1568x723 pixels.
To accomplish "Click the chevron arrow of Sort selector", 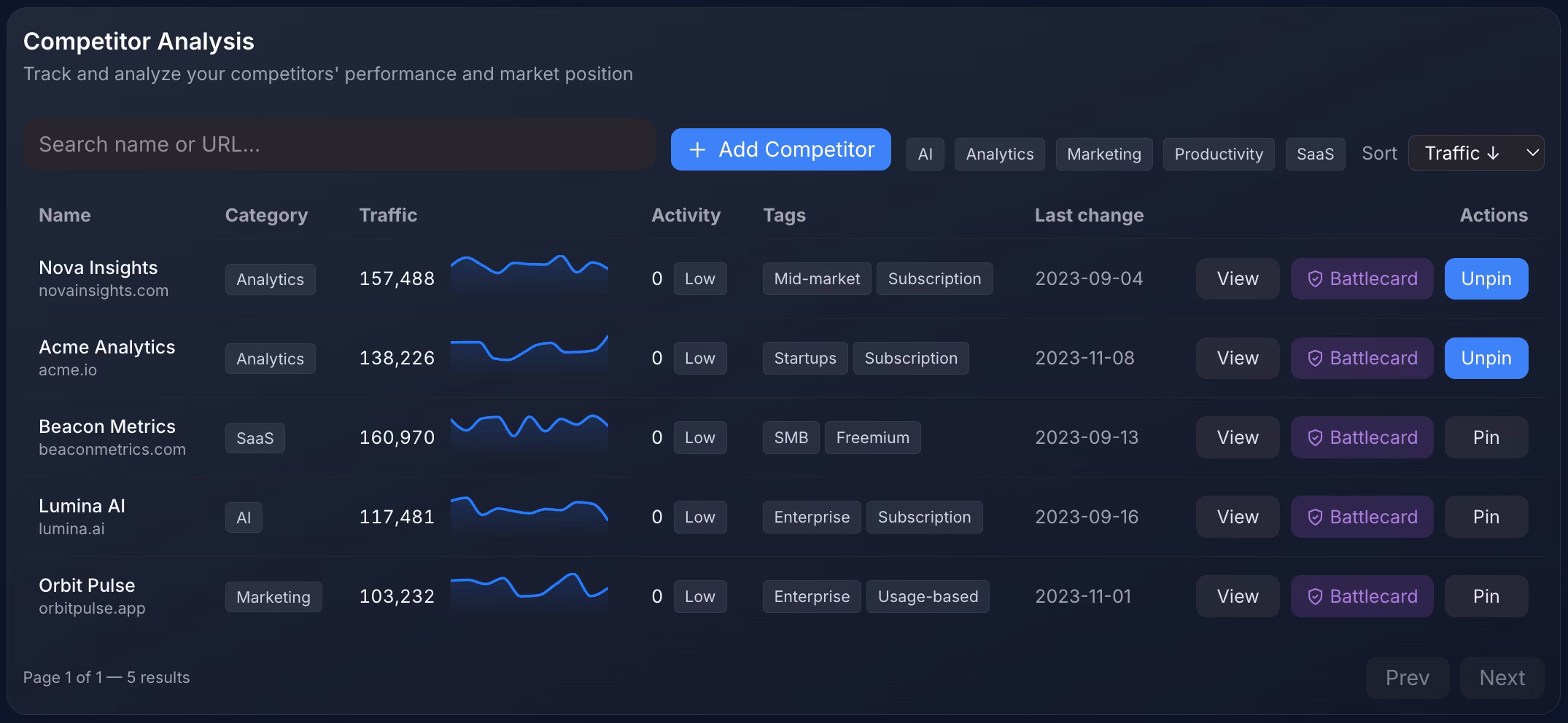I will 1532,153.
